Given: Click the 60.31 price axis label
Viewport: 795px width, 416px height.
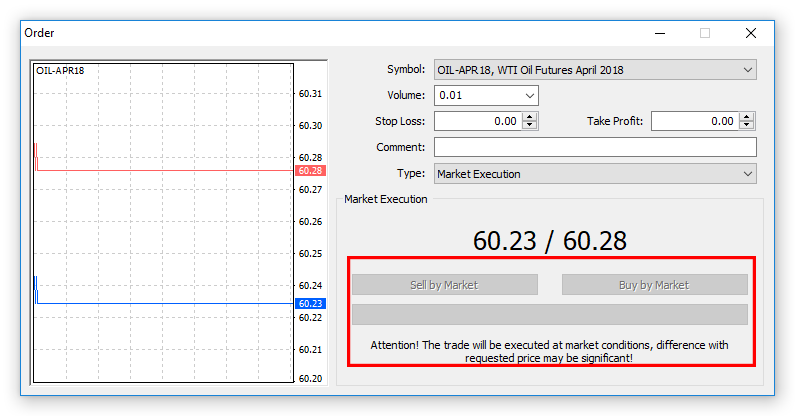Looking at the screenshot, I should pos(310,93).
